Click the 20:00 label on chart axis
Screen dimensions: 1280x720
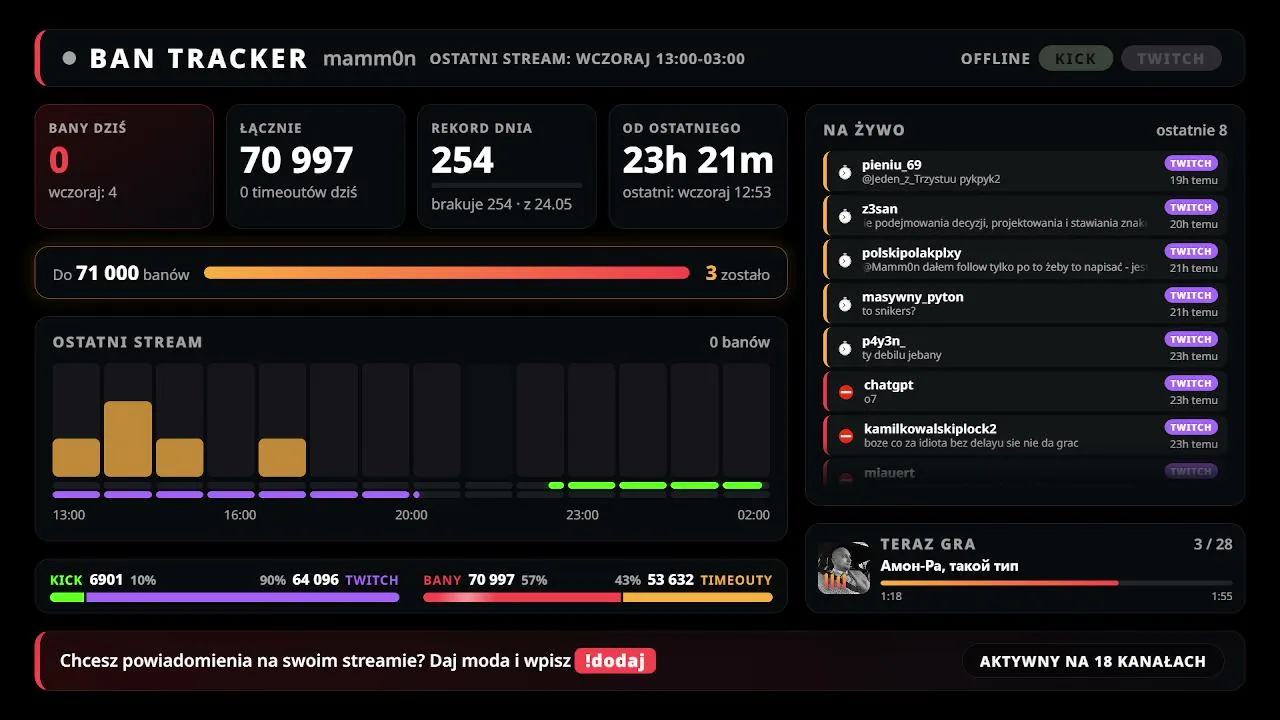click(x=411, y=515)
